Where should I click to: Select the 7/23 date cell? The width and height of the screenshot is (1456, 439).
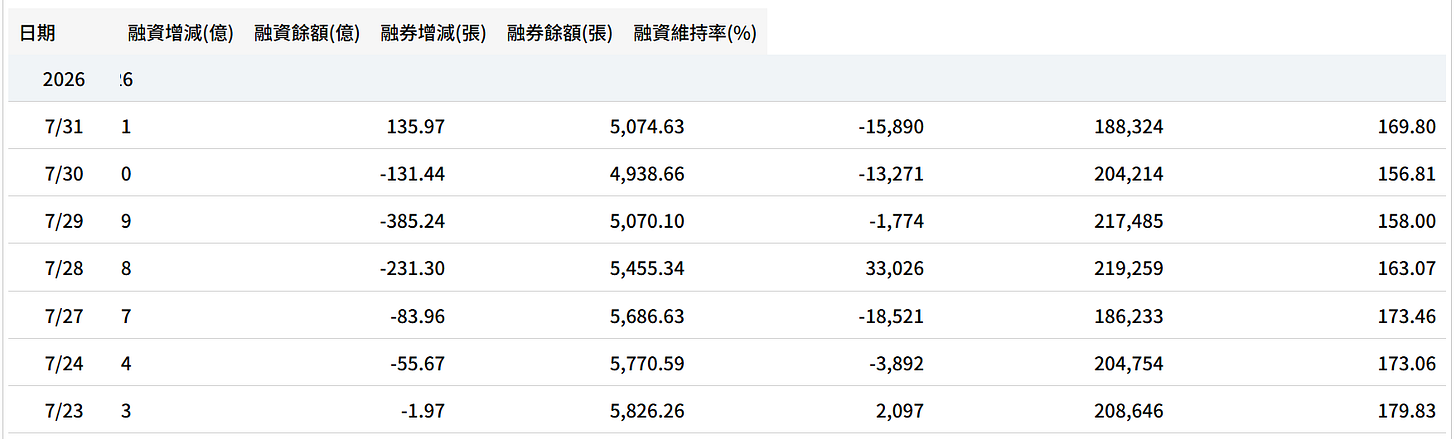pyautogui.click(x=64, y=410)
